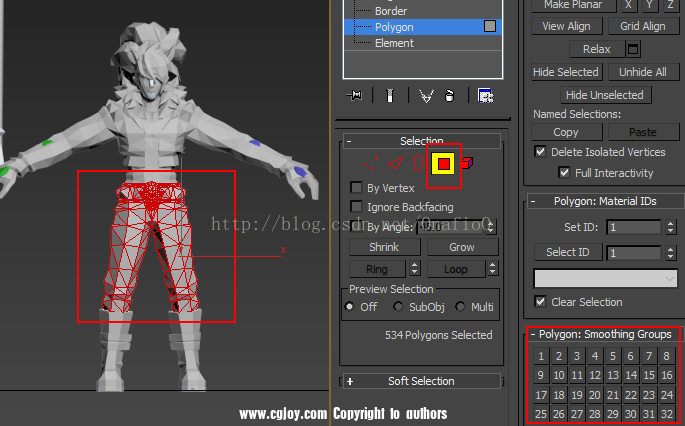
Task: Click Make Unique icon in modifier stack
Action: click(425, 95)
